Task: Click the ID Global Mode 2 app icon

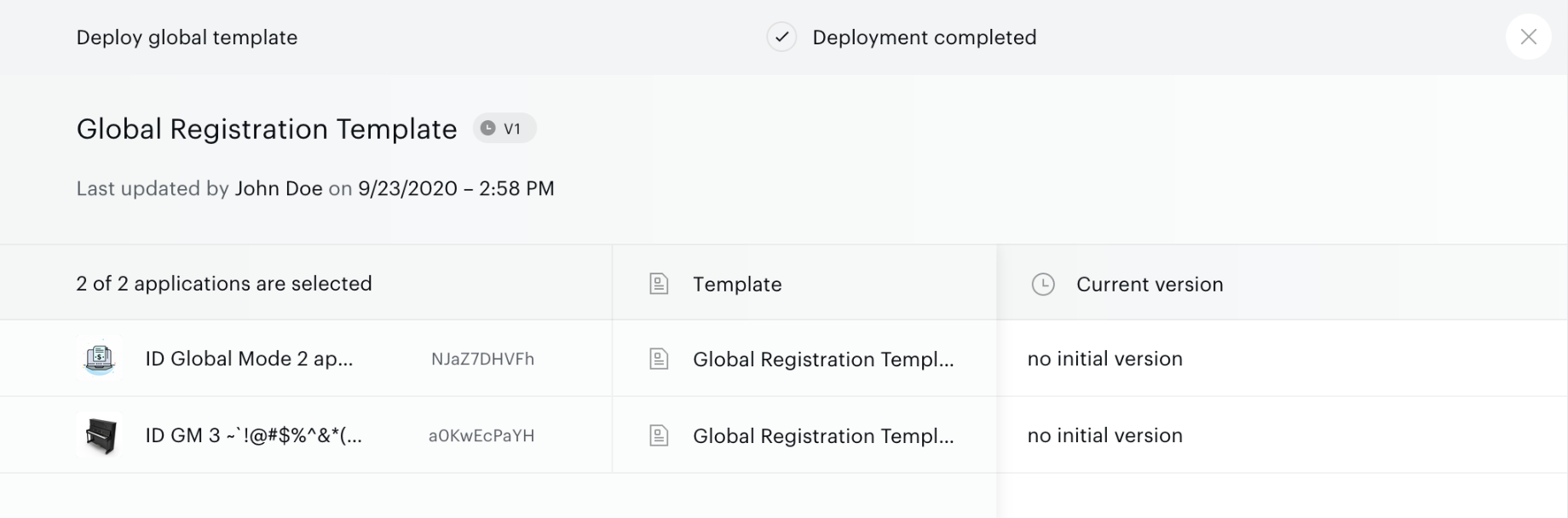Action: click(100, 358)
